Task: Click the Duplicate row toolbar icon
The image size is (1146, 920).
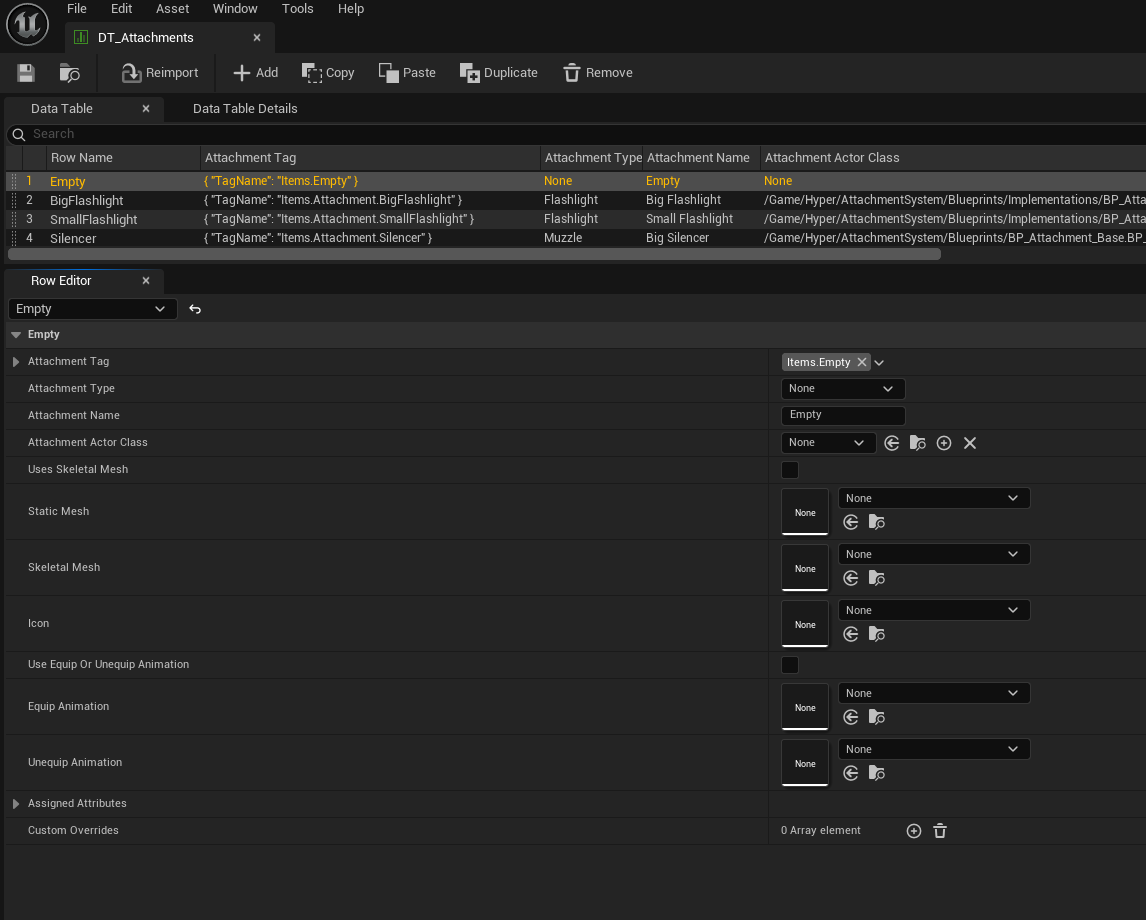Action: click(x=469, y=73)
